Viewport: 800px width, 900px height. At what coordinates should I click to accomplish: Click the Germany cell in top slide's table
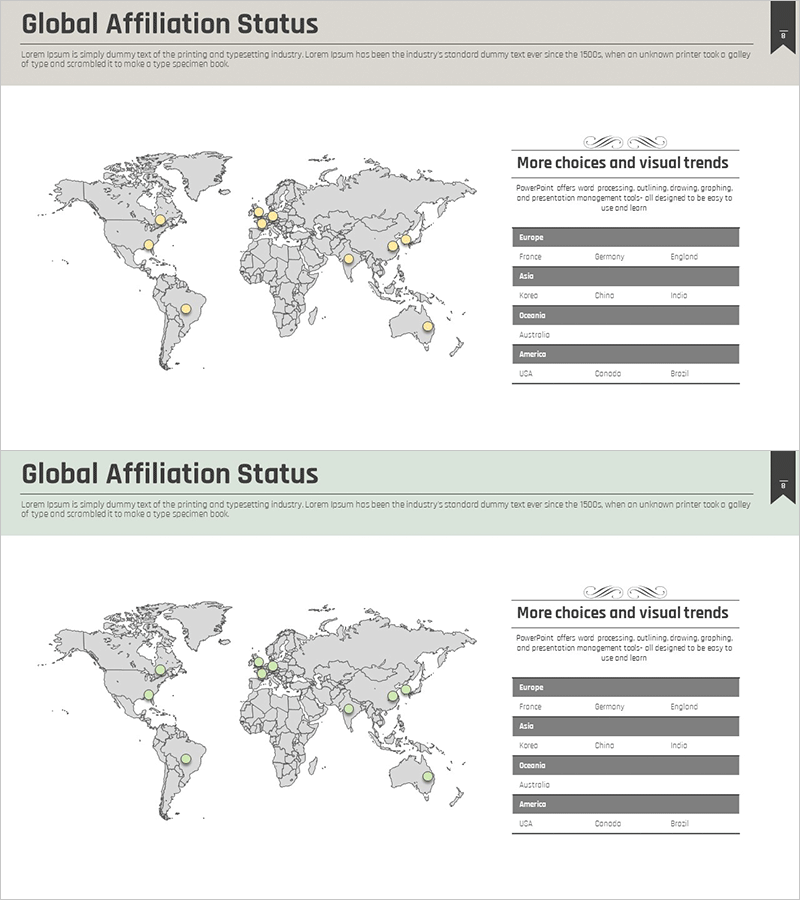609,257
